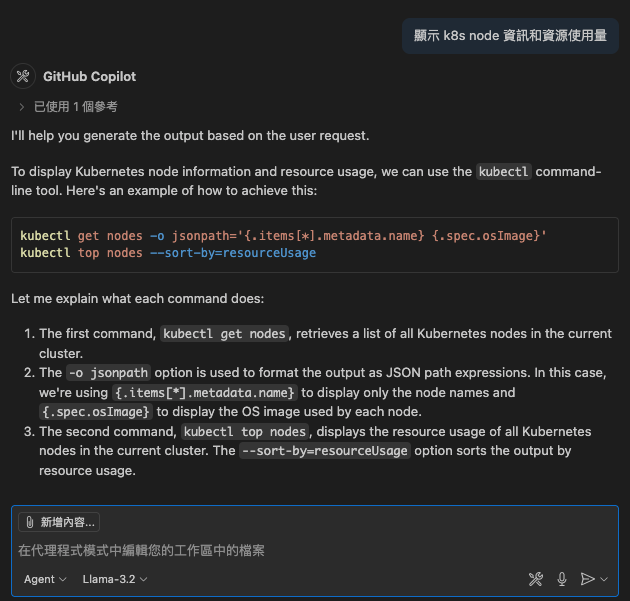The image size is (630, 601).
Task: Open the Agent mode dropdown
Action: [x=45, y=579]
